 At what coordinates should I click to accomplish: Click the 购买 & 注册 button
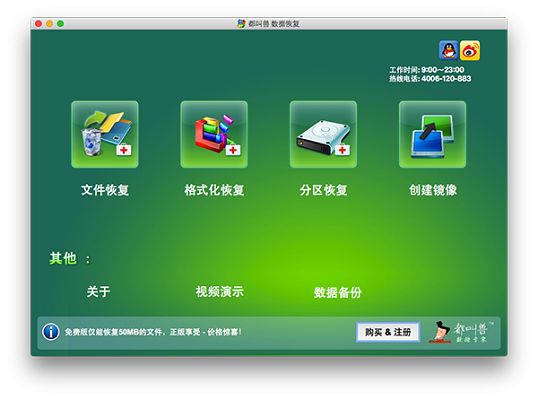pos(388,332)
